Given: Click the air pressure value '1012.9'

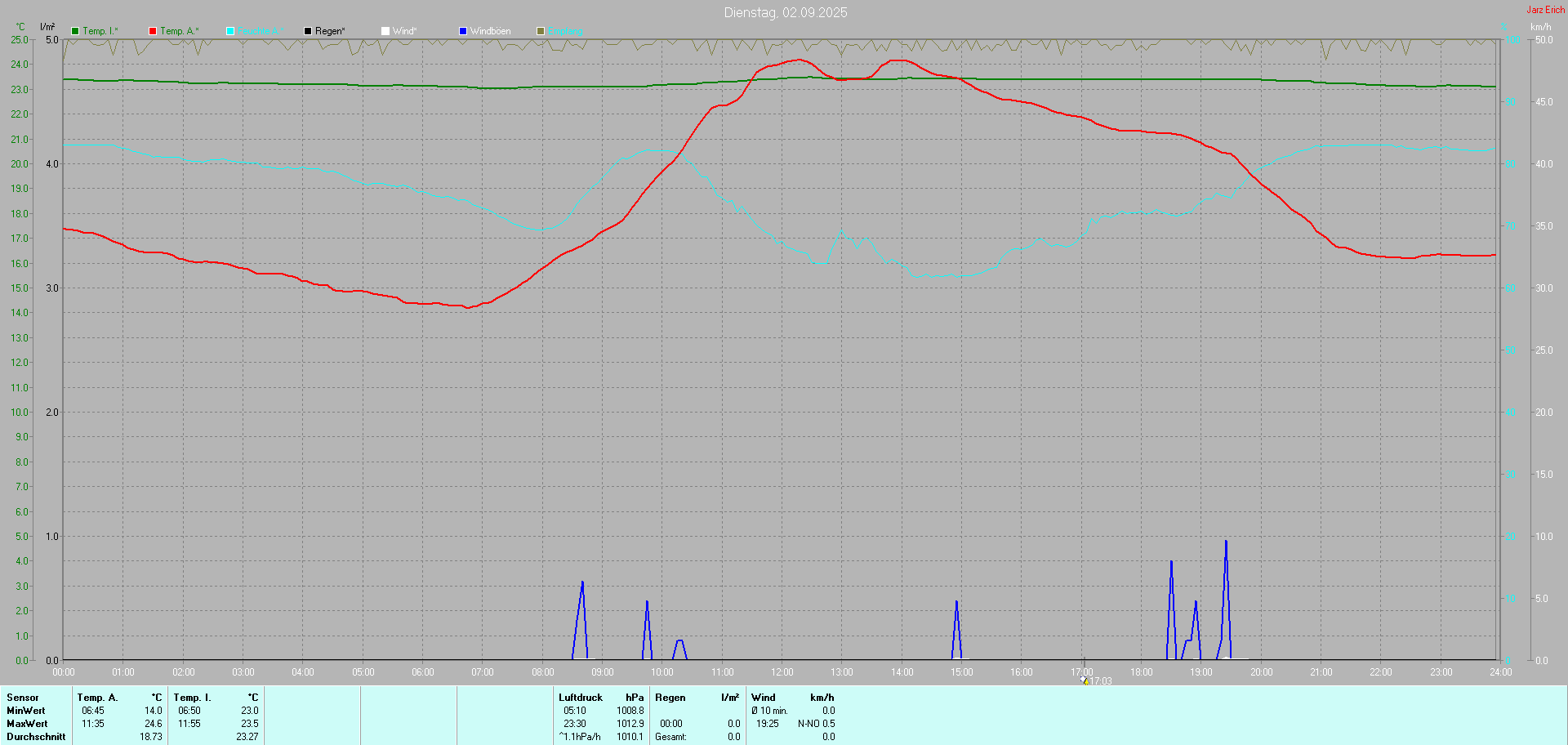Looking at the screenshot, I should pyautogui.click(x=630, y=724).
